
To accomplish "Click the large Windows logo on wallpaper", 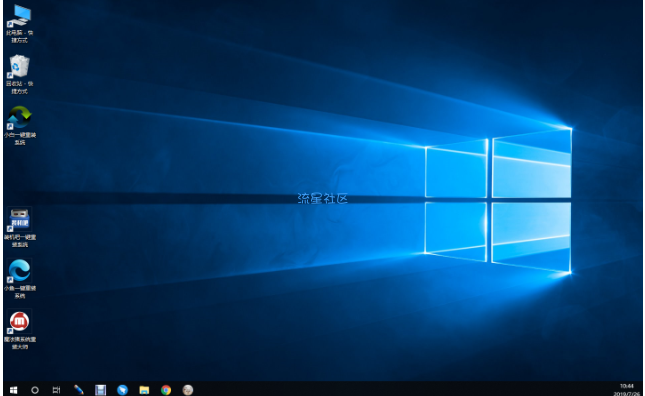I will 498,201.
